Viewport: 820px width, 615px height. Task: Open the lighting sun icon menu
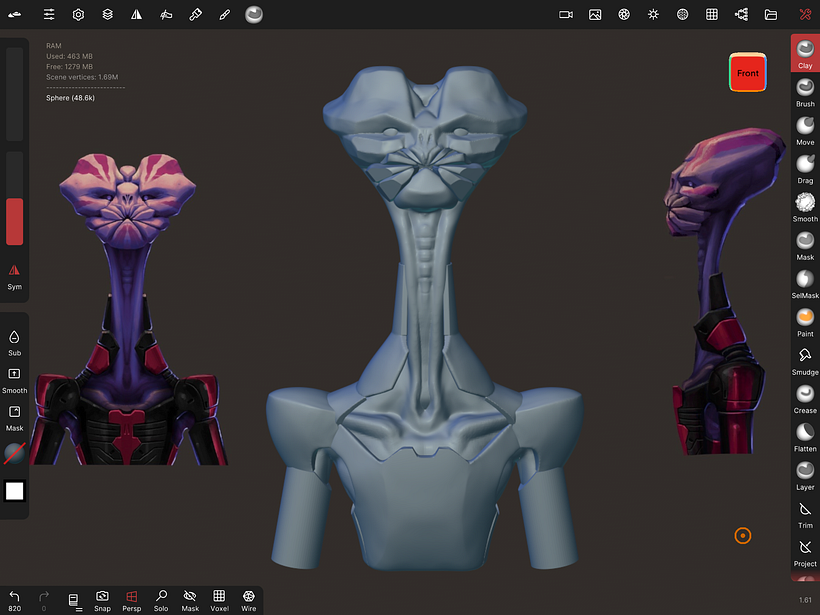click(653, 15)
